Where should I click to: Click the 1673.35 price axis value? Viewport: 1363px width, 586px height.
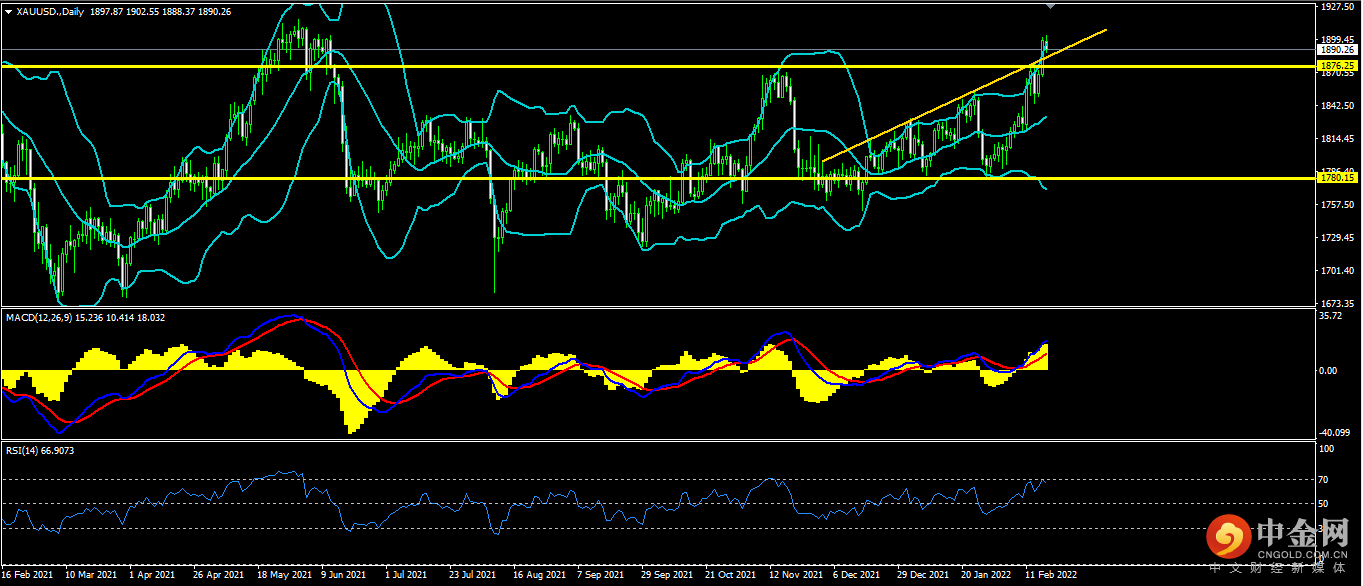tap(1336, 303)
